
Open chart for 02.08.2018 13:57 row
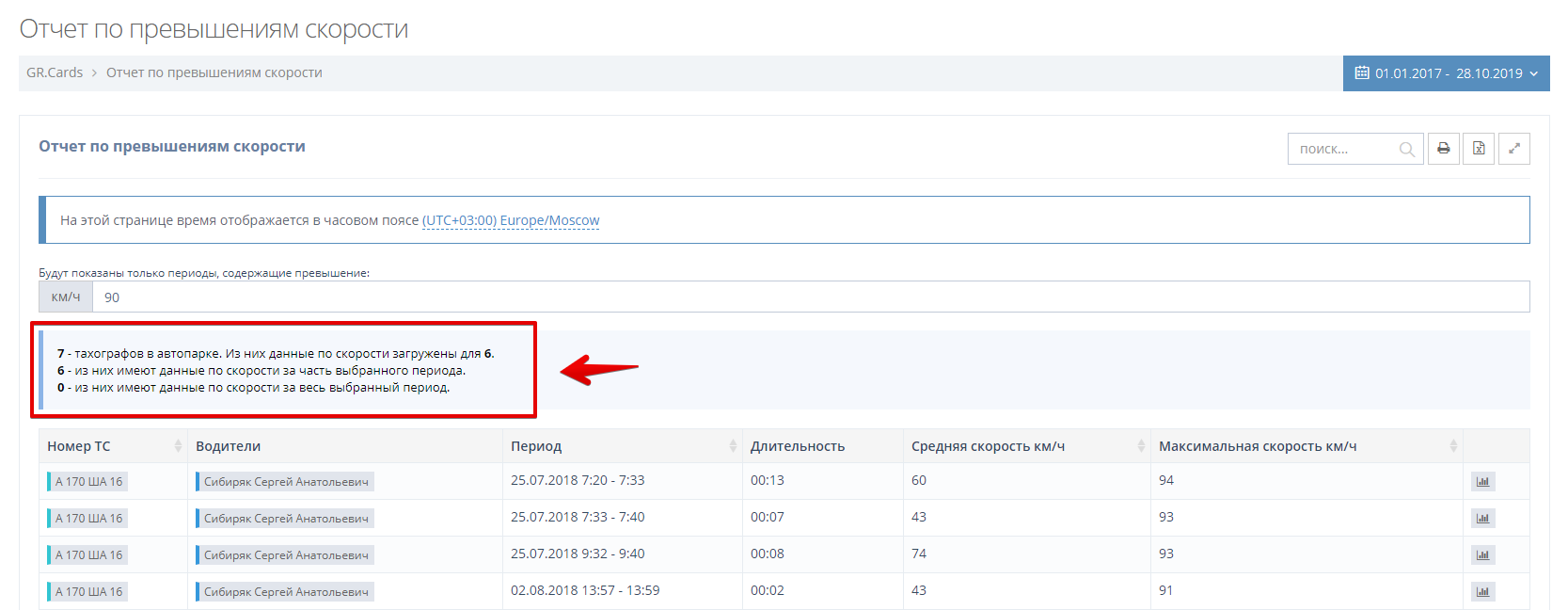pyautogui.click(x=1482, y=592)
